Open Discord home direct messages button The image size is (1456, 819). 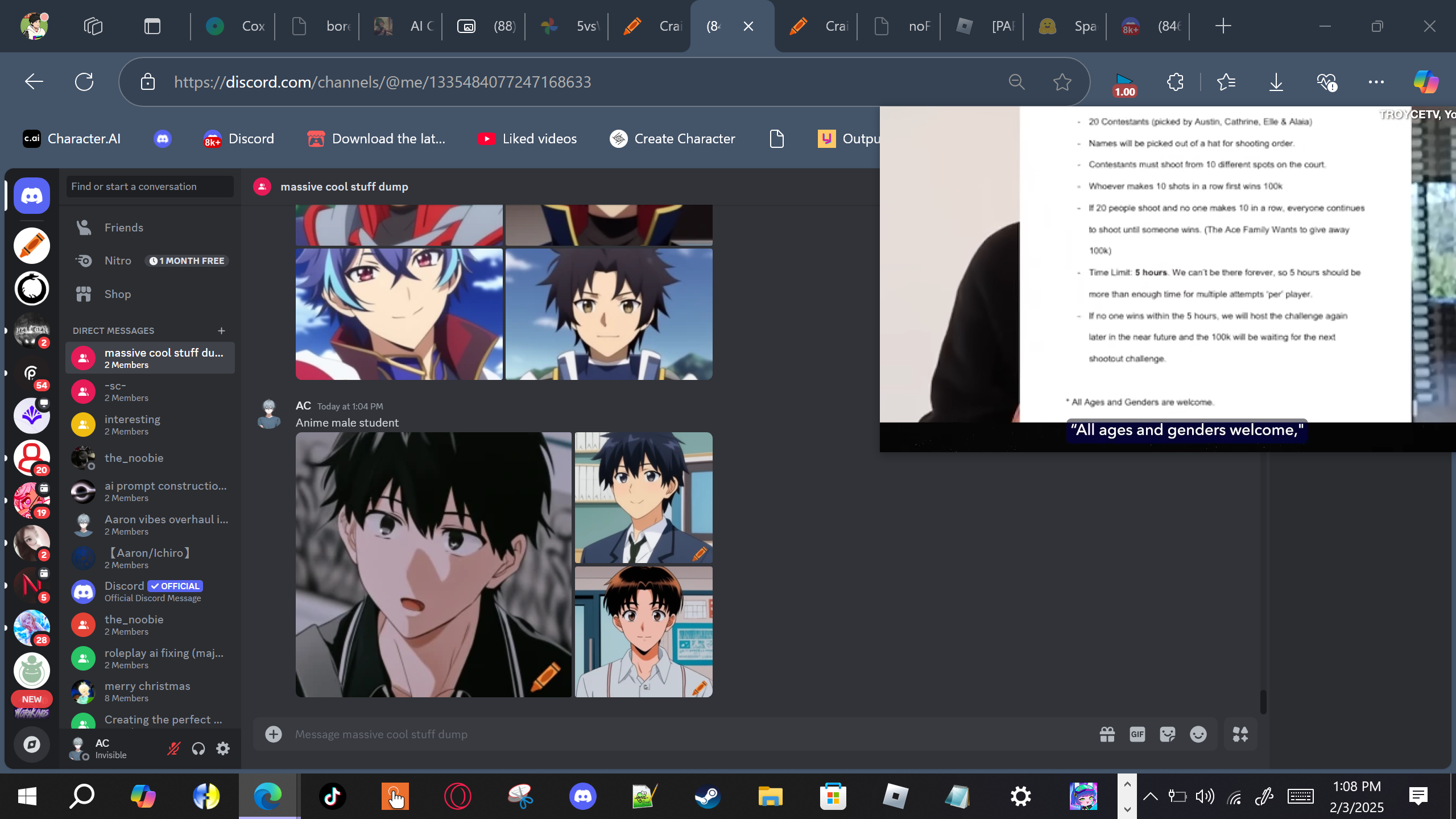[32, 196]
